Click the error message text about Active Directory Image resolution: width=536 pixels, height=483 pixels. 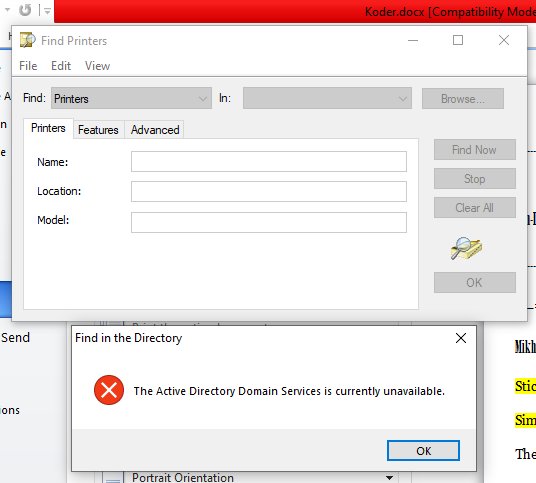tap(289, 391)
